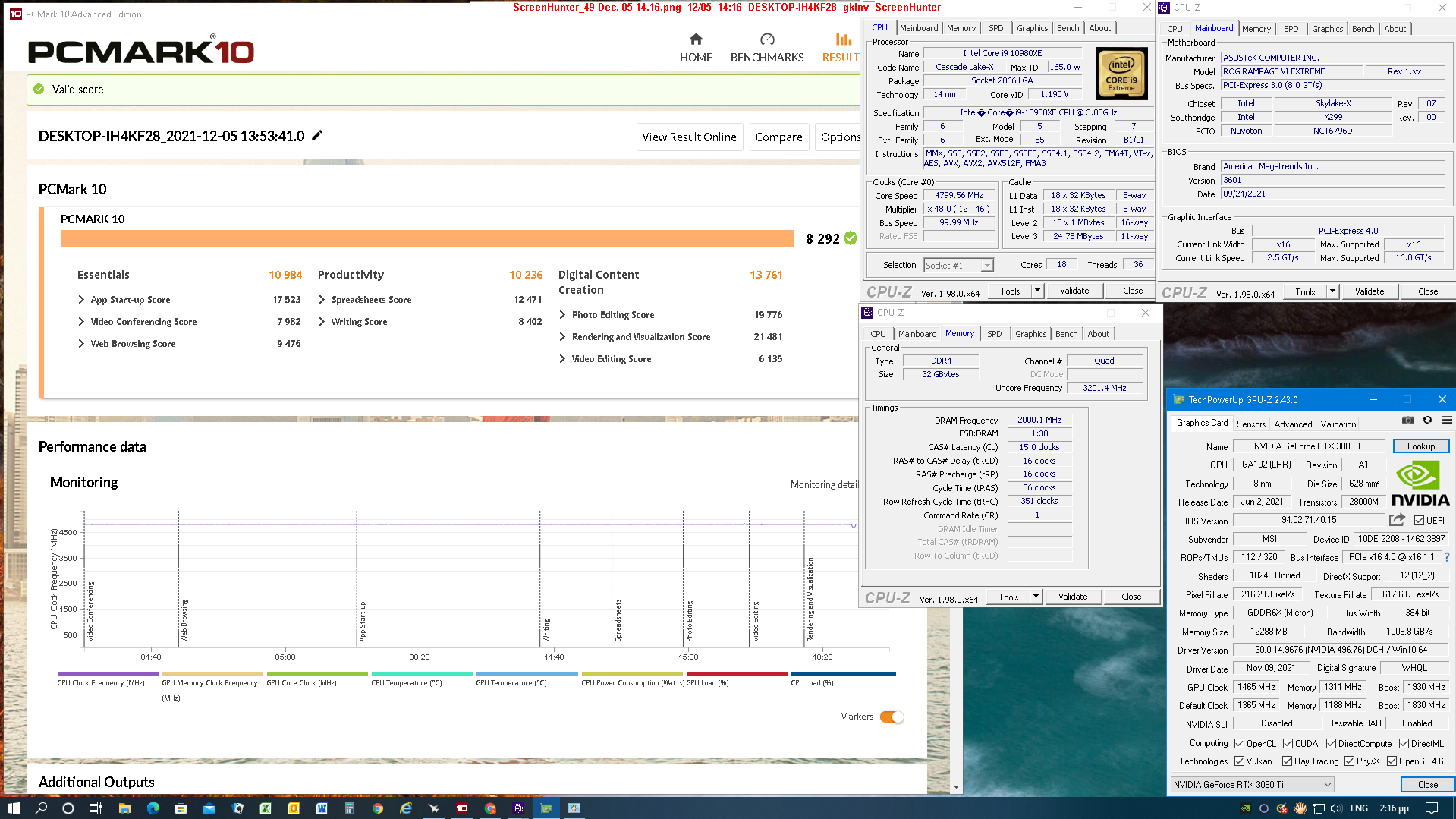Viewport: 1456px width, 819px height.
Task: Open the GPU selector dropdown in GPU-Z
Action: pos(1252,785)
